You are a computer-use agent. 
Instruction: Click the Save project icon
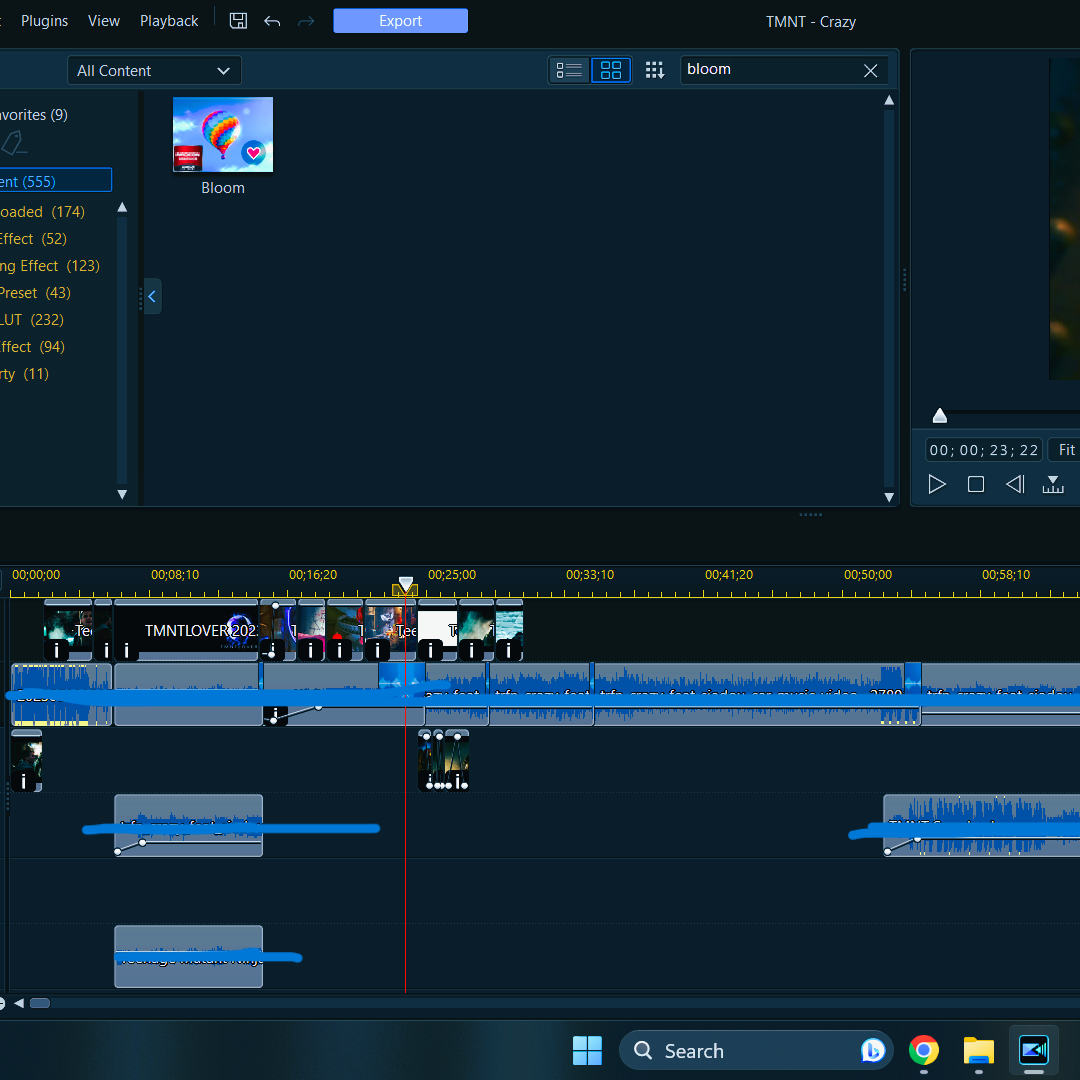click(238, 21)
